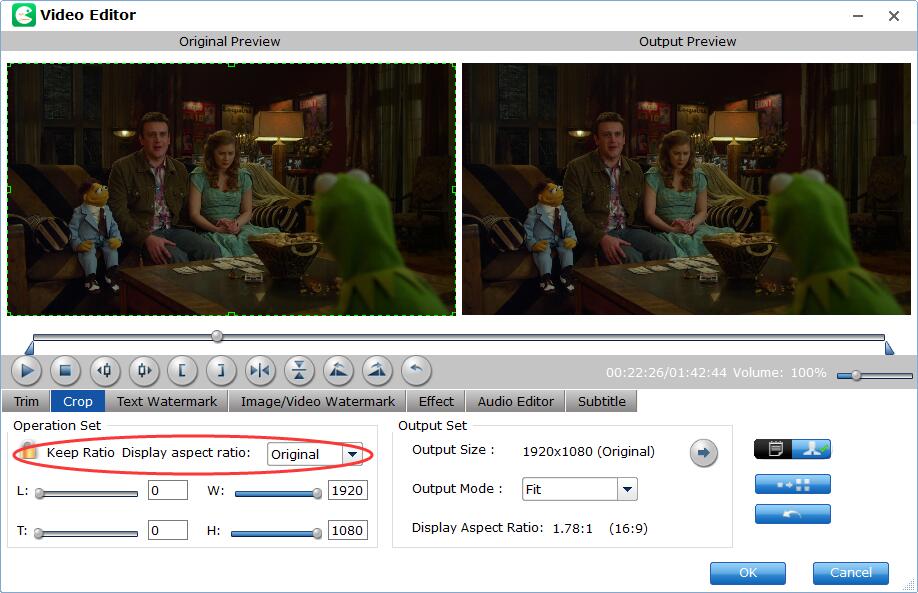Select the Crop tab

(78, 402)
